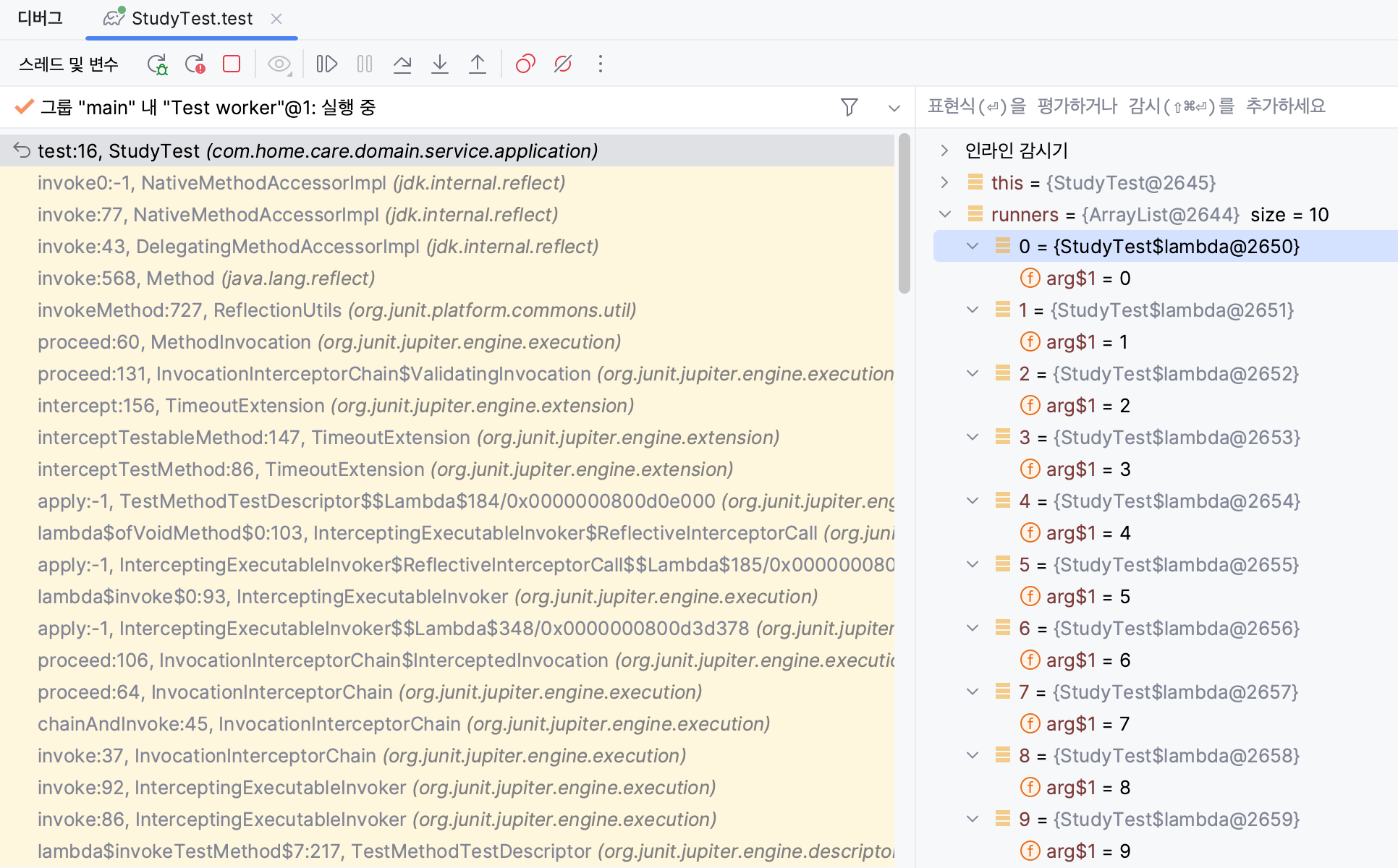Select frame interceptTestableMethod:147, TimeoutExtension
The width and height of the screenshot is (1398, 868).
tap(447, 437)
